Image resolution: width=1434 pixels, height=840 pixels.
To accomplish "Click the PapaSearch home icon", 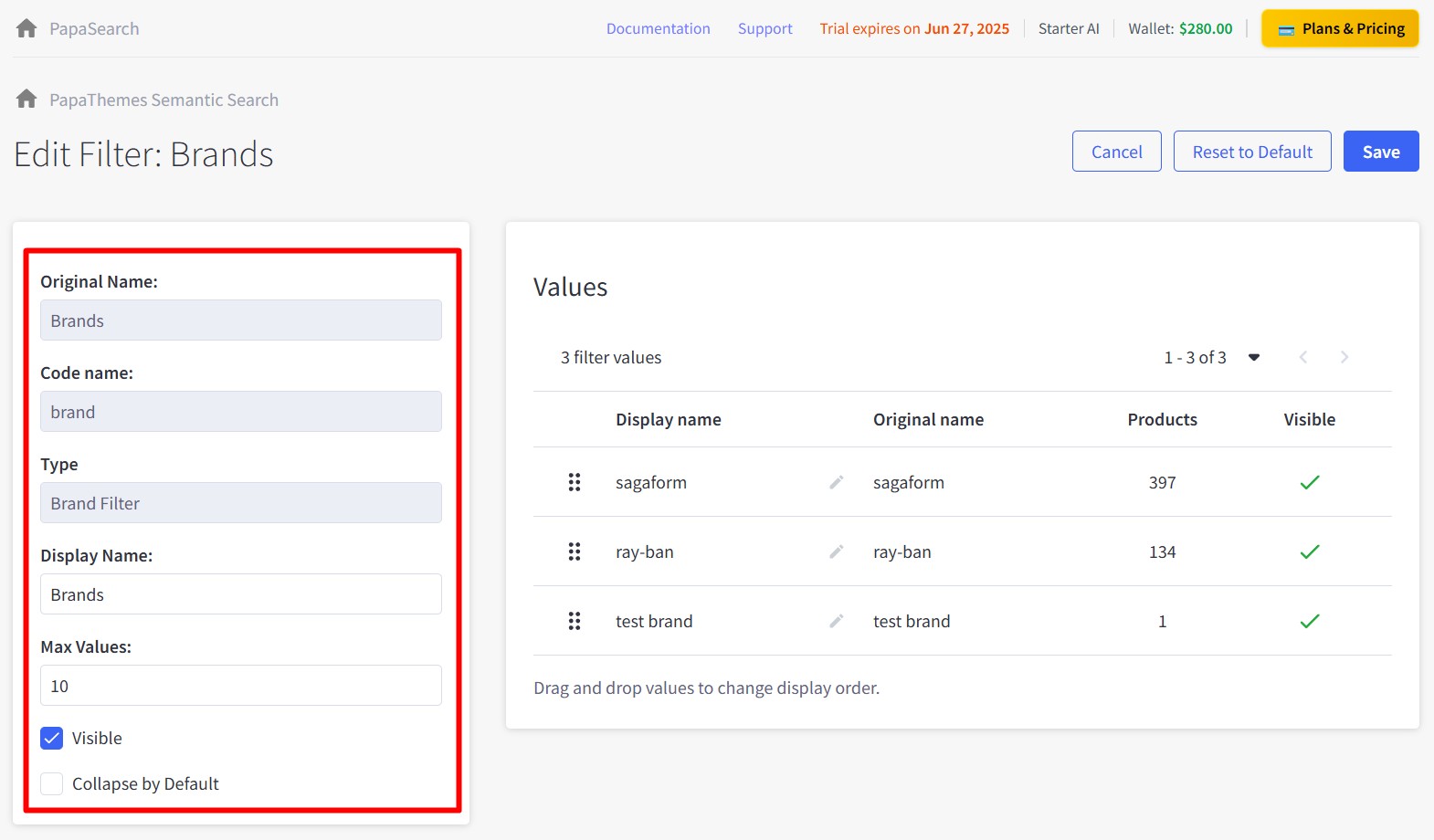I will click(26, 28).
